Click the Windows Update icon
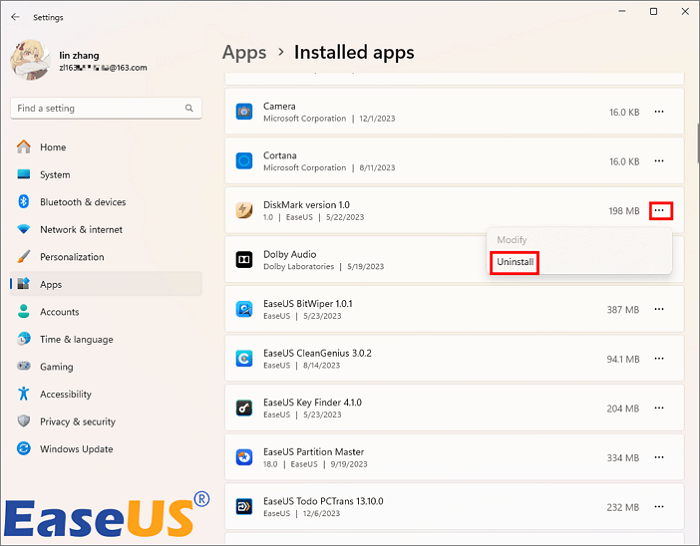 (x=24, y=449)
